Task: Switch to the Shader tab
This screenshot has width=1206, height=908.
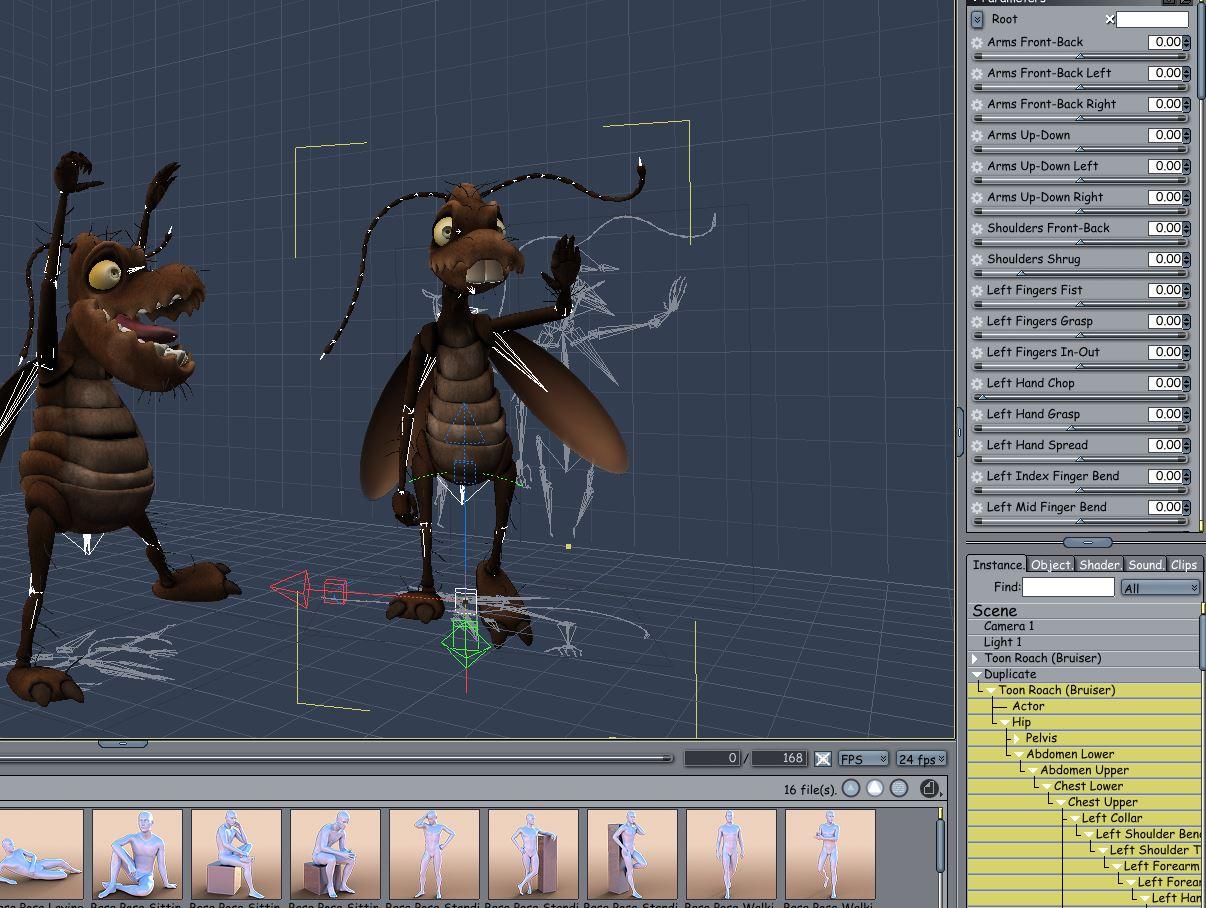Action: click(x=1098, y=565)
